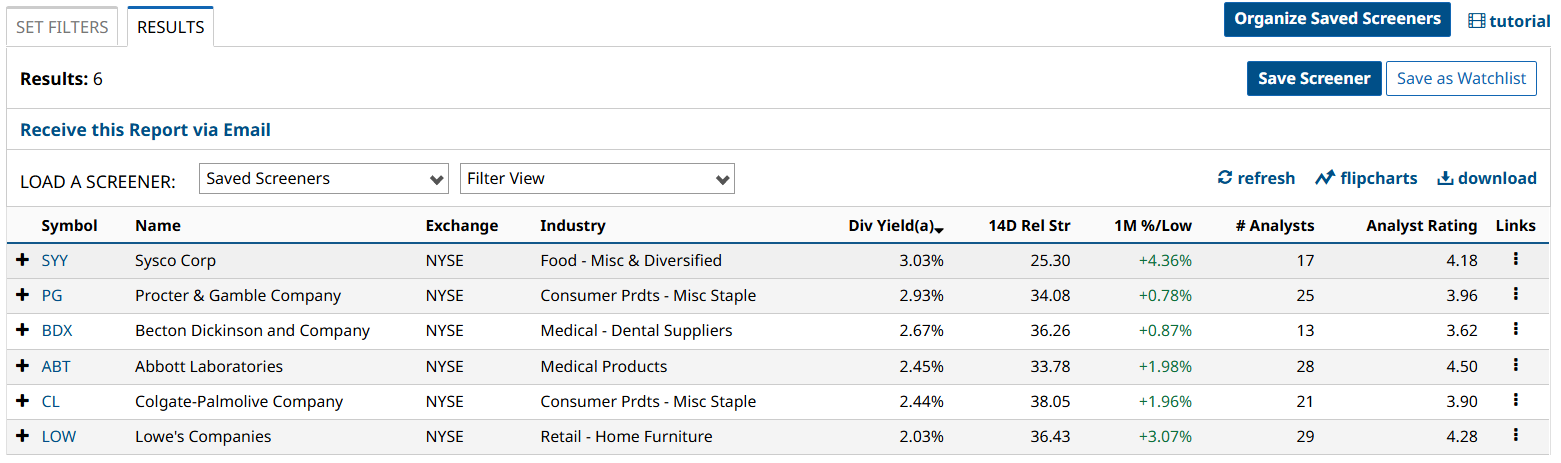Switch to the SET FILTERS tab
This screenshot has width=1561, height=463.
[x=62, y=27]
